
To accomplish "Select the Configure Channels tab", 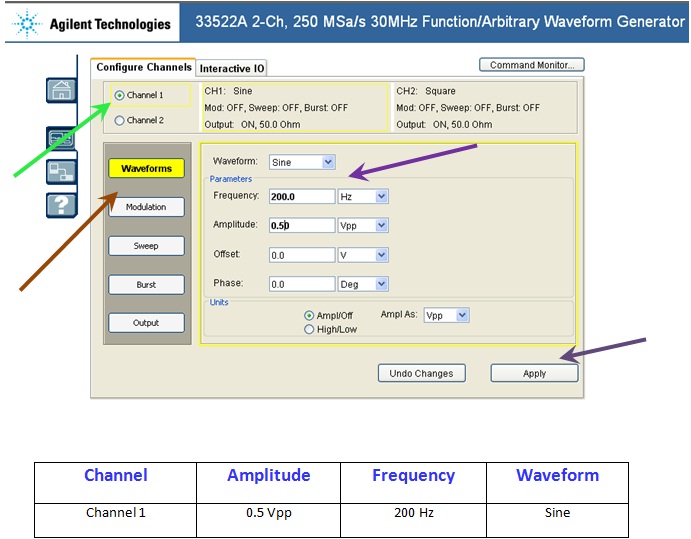I will coord(143,67).
